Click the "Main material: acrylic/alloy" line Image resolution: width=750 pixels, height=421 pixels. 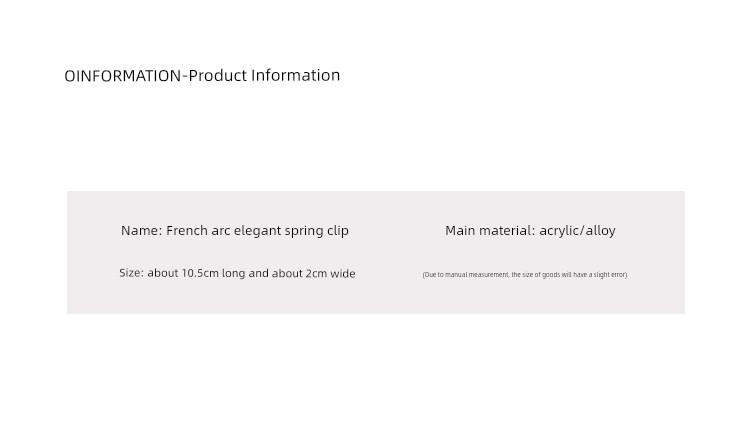(x=530, y=231)
